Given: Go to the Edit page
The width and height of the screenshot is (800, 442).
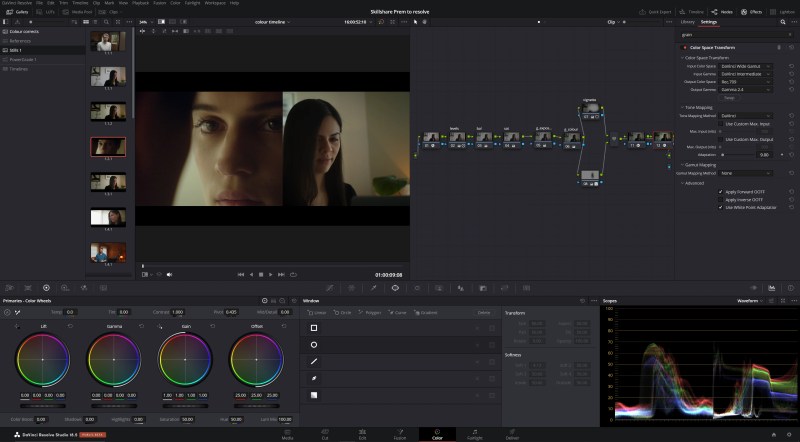Looking at the screenshot, I should [362, 434].
